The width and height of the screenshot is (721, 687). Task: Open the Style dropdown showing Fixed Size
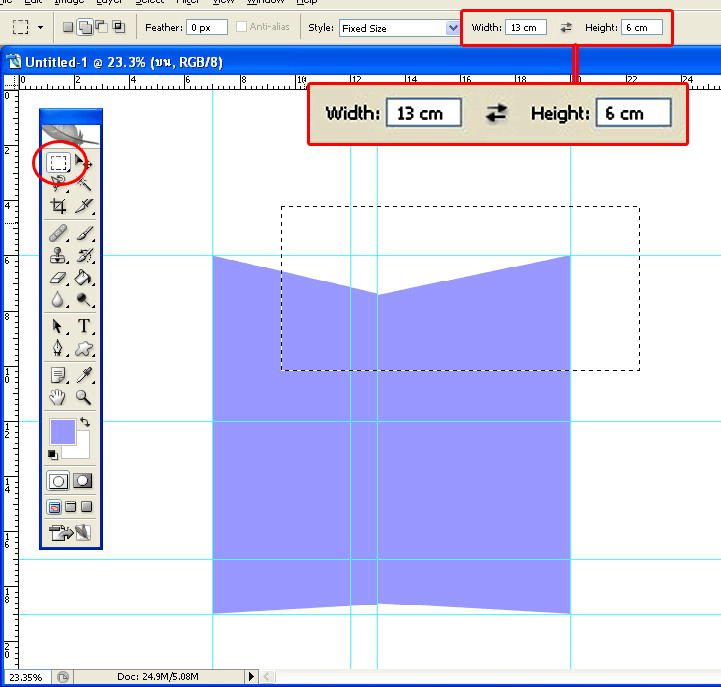[399, 28]
